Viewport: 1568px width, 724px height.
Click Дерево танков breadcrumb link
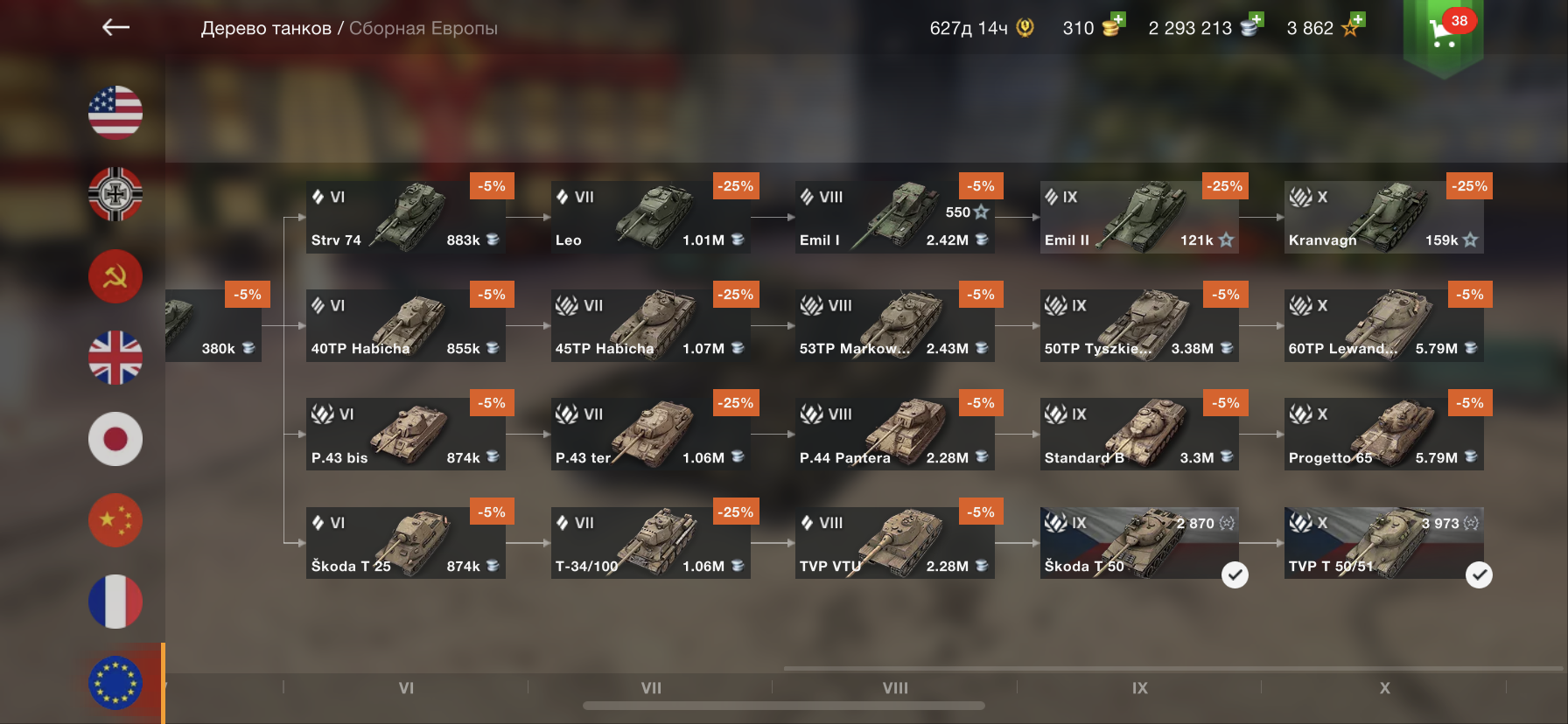coord(266,28)
